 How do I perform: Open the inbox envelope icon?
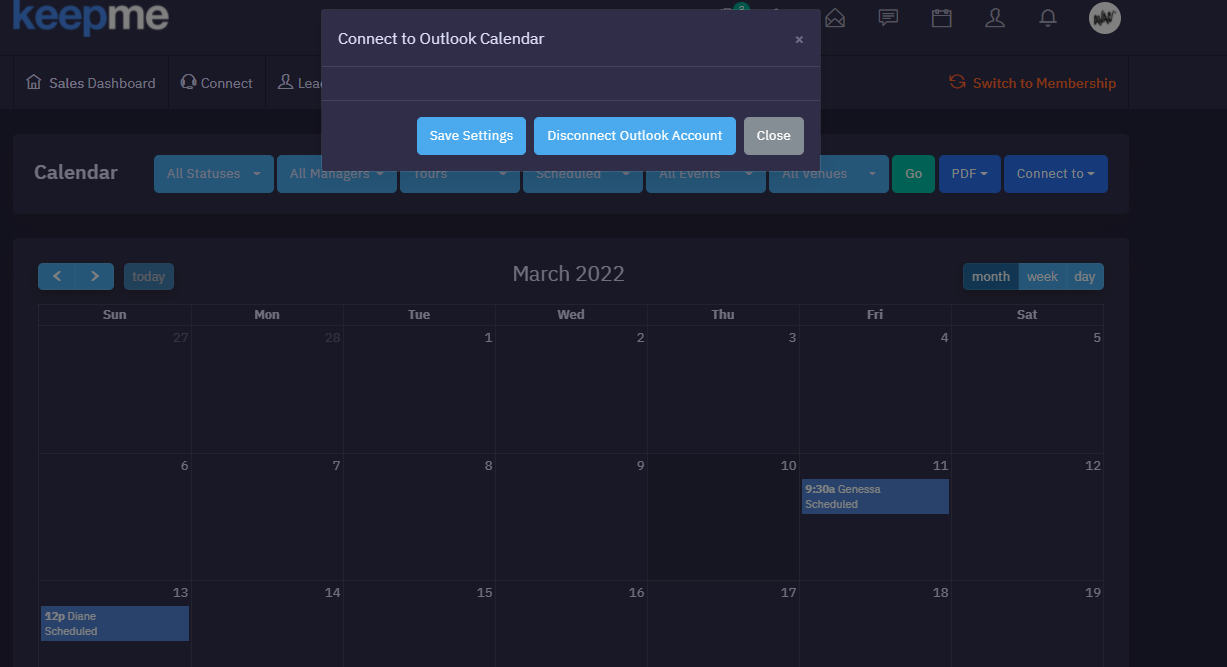coord(835,17)
